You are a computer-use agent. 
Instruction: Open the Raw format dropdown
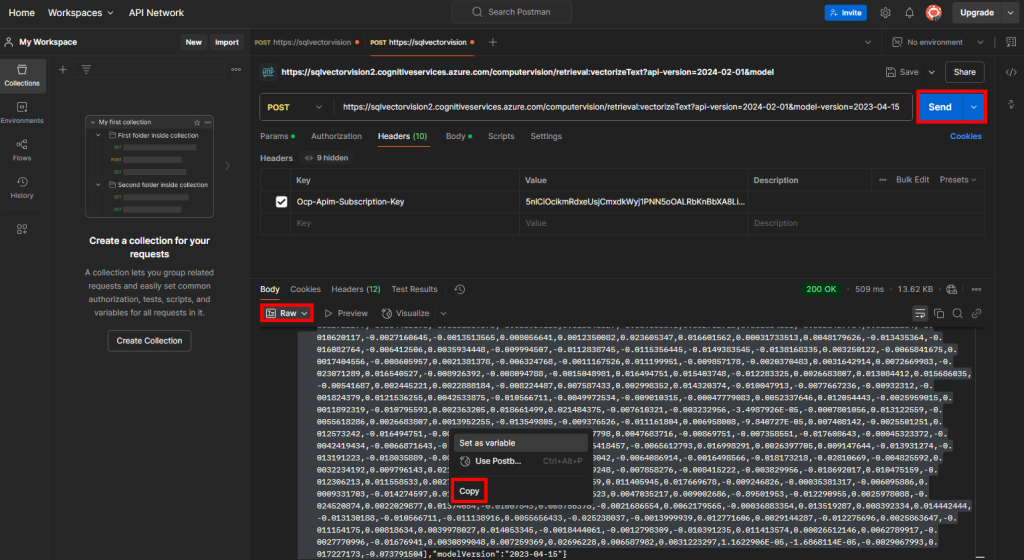(x=287, y=313)
